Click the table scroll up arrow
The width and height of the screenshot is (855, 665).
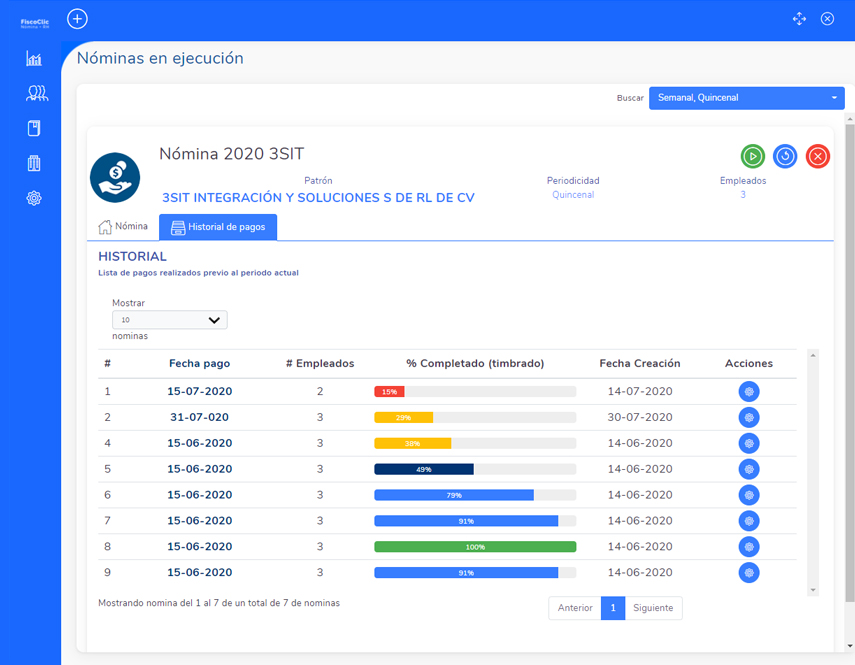point(813,355)
